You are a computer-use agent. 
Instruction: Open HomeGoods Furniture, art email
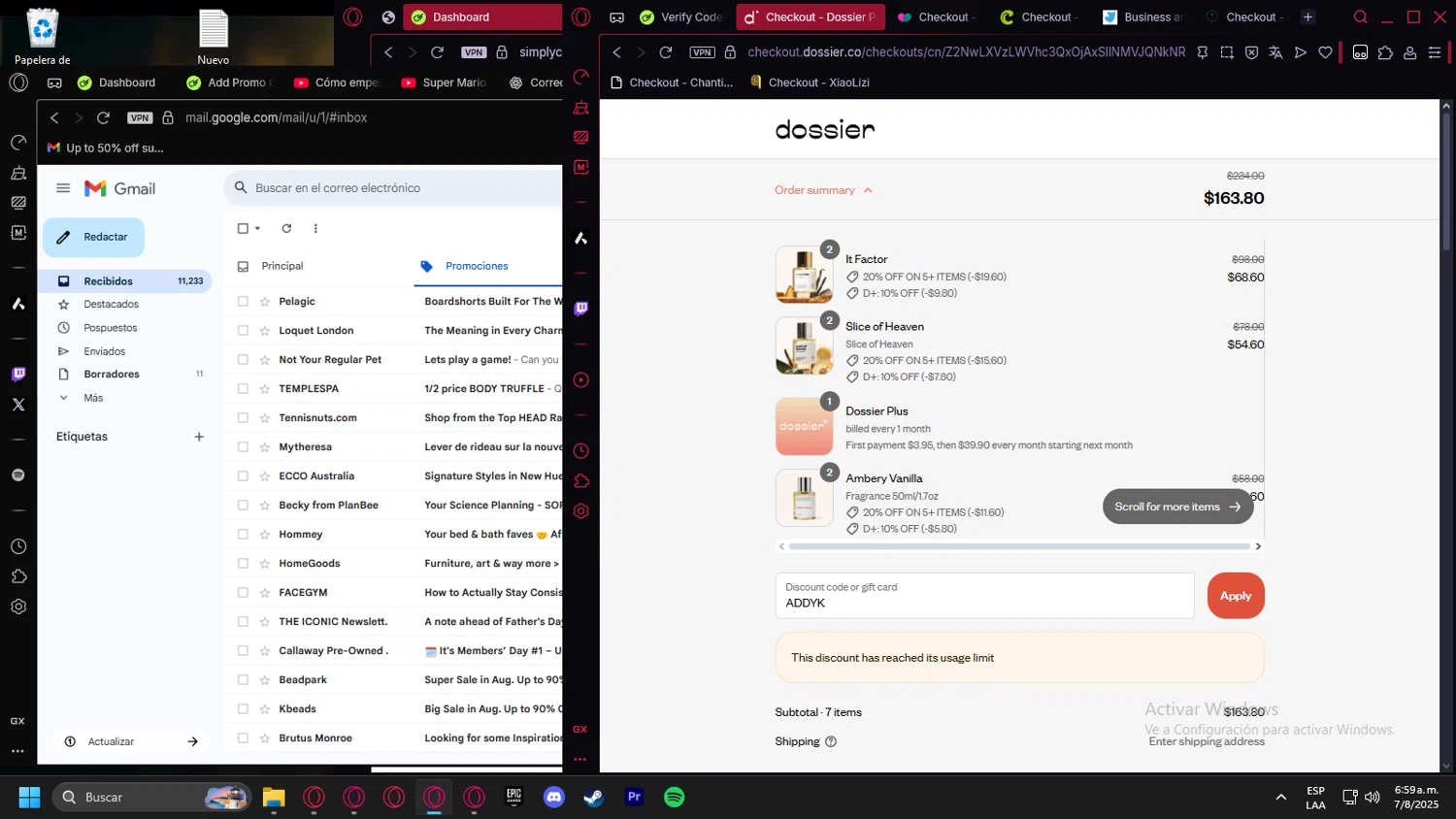[x=491, y=564]
